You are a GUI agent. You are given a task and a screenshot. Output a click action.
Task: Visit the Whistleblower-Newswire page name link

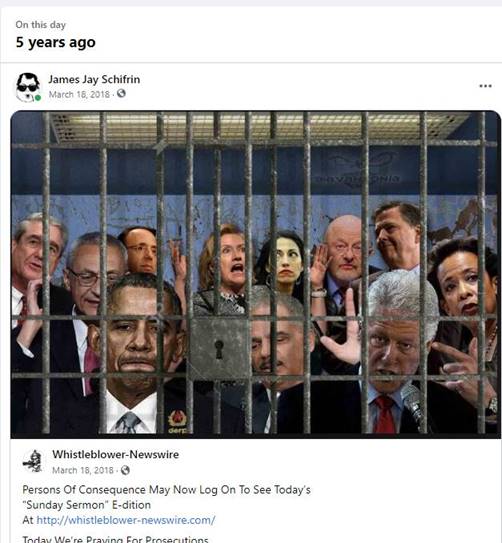point(116,454)
